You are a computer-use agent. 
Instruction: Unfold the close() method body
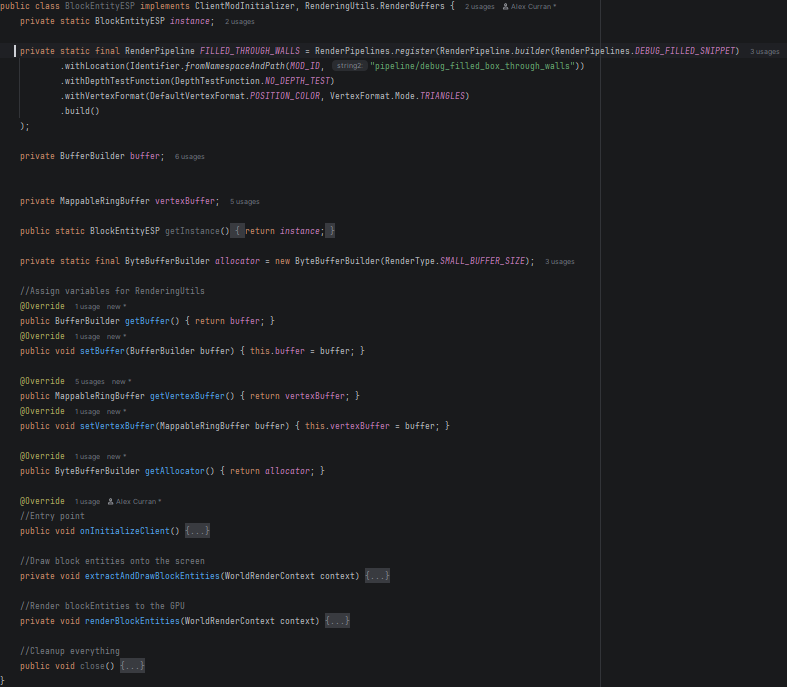[133, 666]
